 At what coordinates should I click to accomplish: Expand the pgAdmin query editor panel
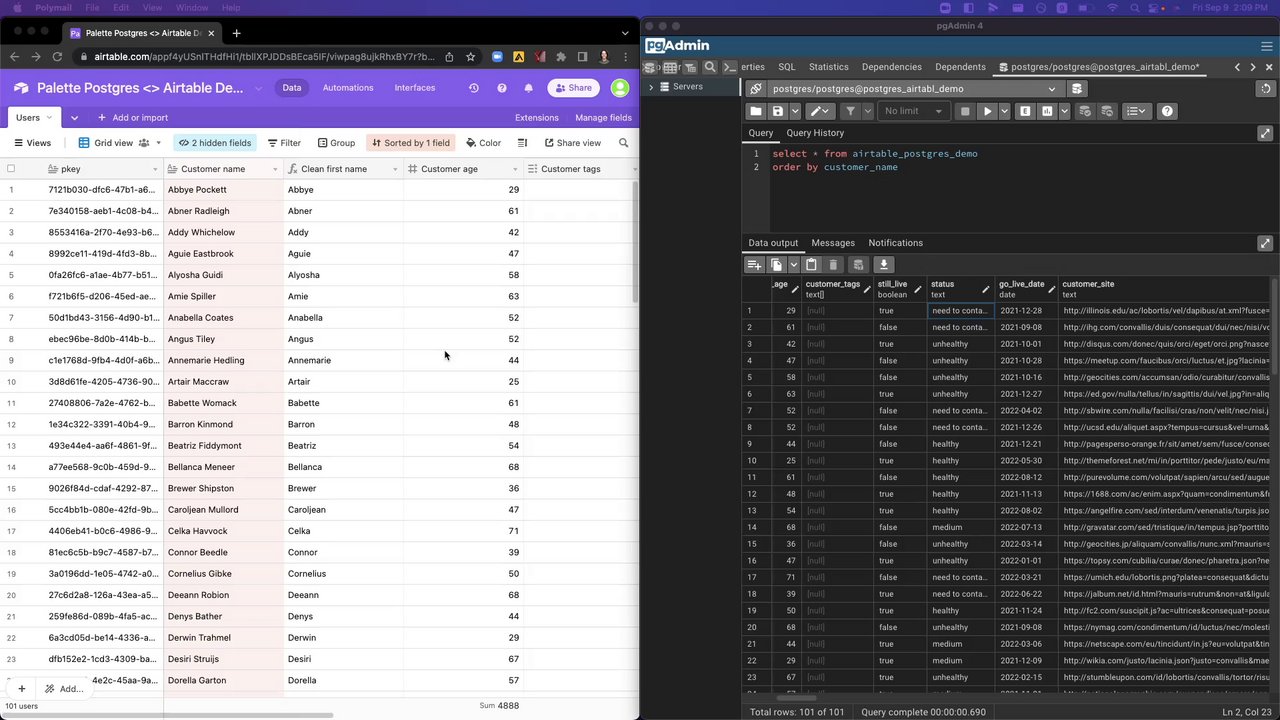(x=1265, y=133)
